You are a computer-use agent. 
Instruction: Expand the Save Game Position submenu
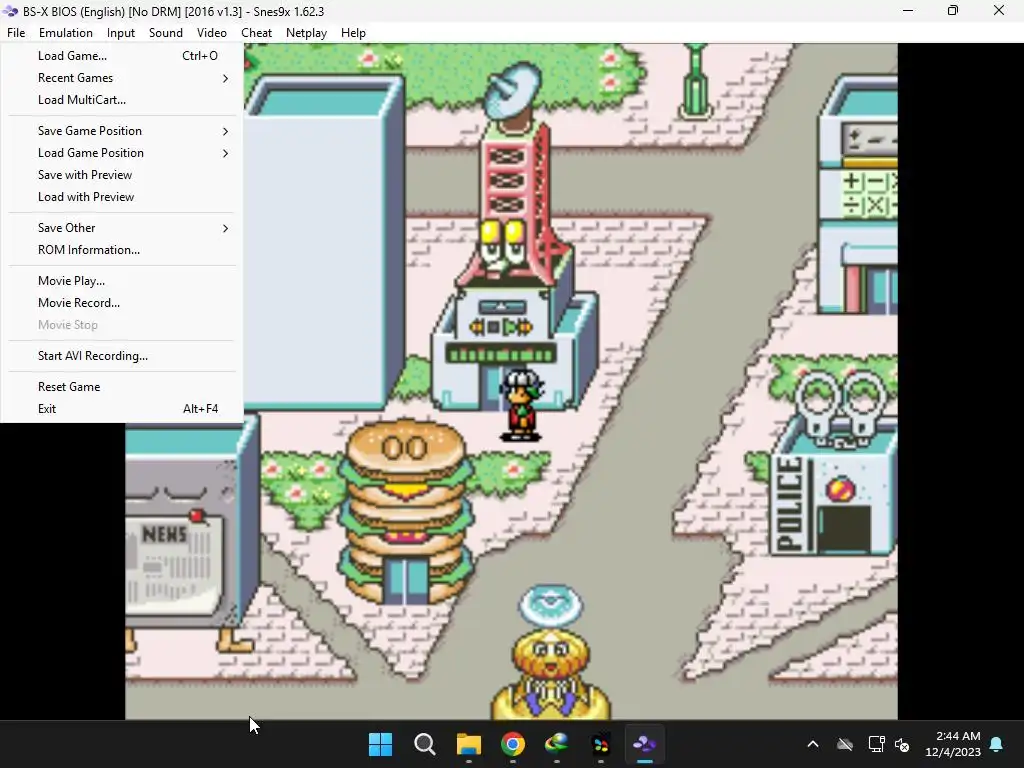pyautogui.click(x=122, y=131)
